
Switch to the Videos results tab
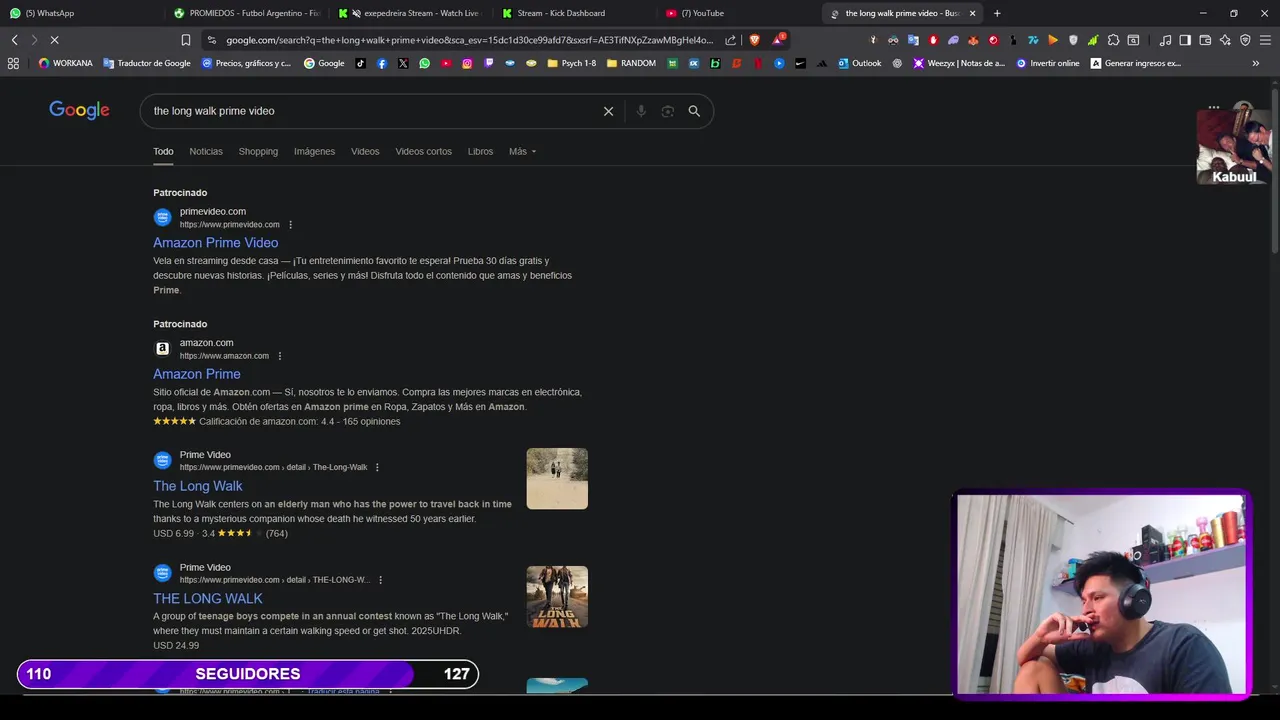[x=365, y=151]
